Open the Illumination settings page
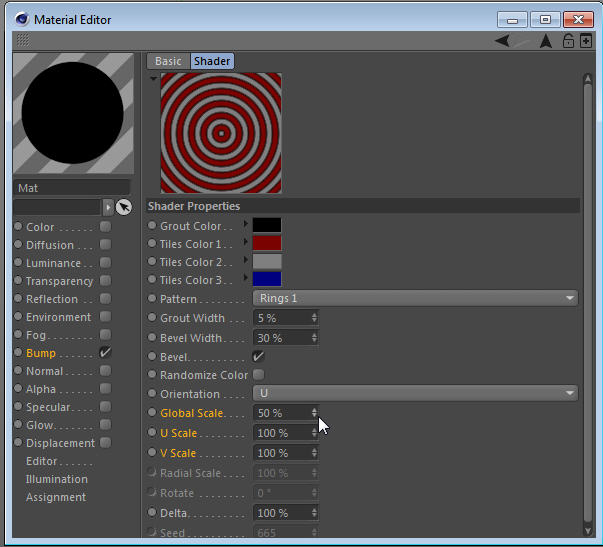 [57, 479]
